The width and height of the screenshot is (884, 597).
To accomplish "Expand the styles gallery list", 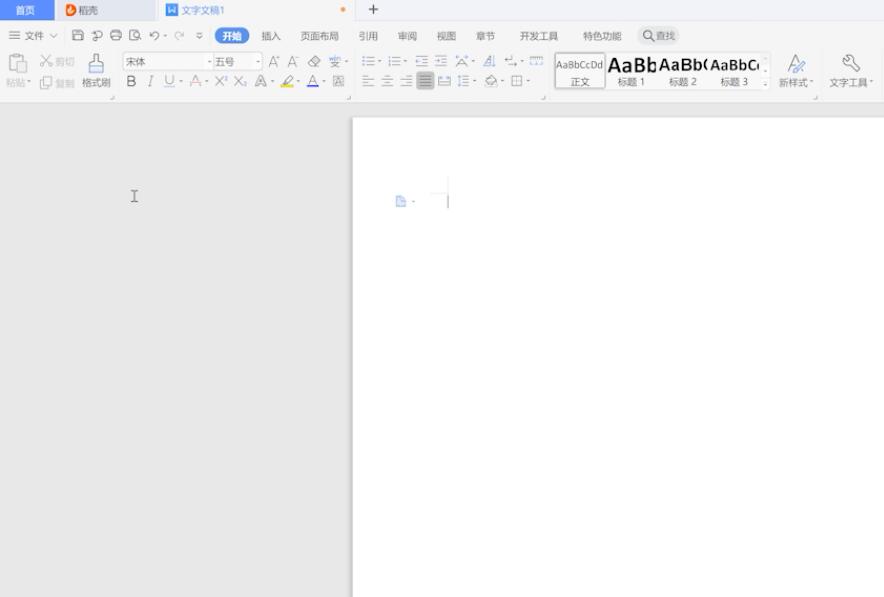I will pyautogui.click(x=765, y=84).
